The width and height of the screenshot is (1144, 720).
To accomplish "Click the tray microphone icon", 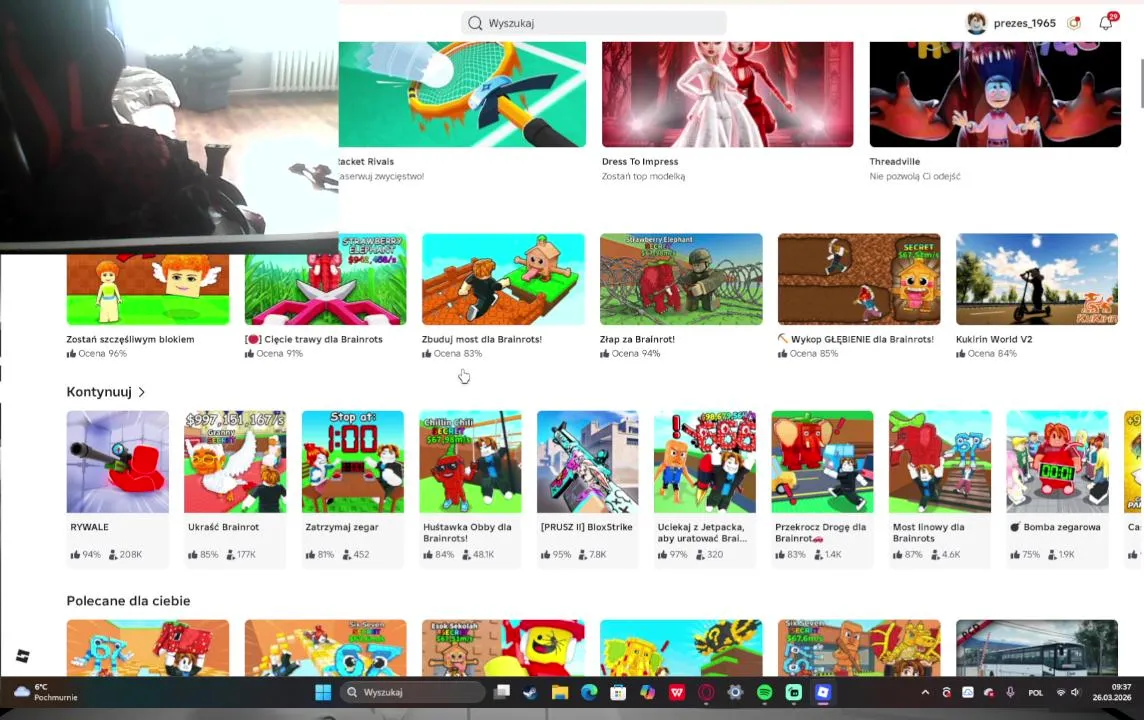I will click(x=1010, y=692).
